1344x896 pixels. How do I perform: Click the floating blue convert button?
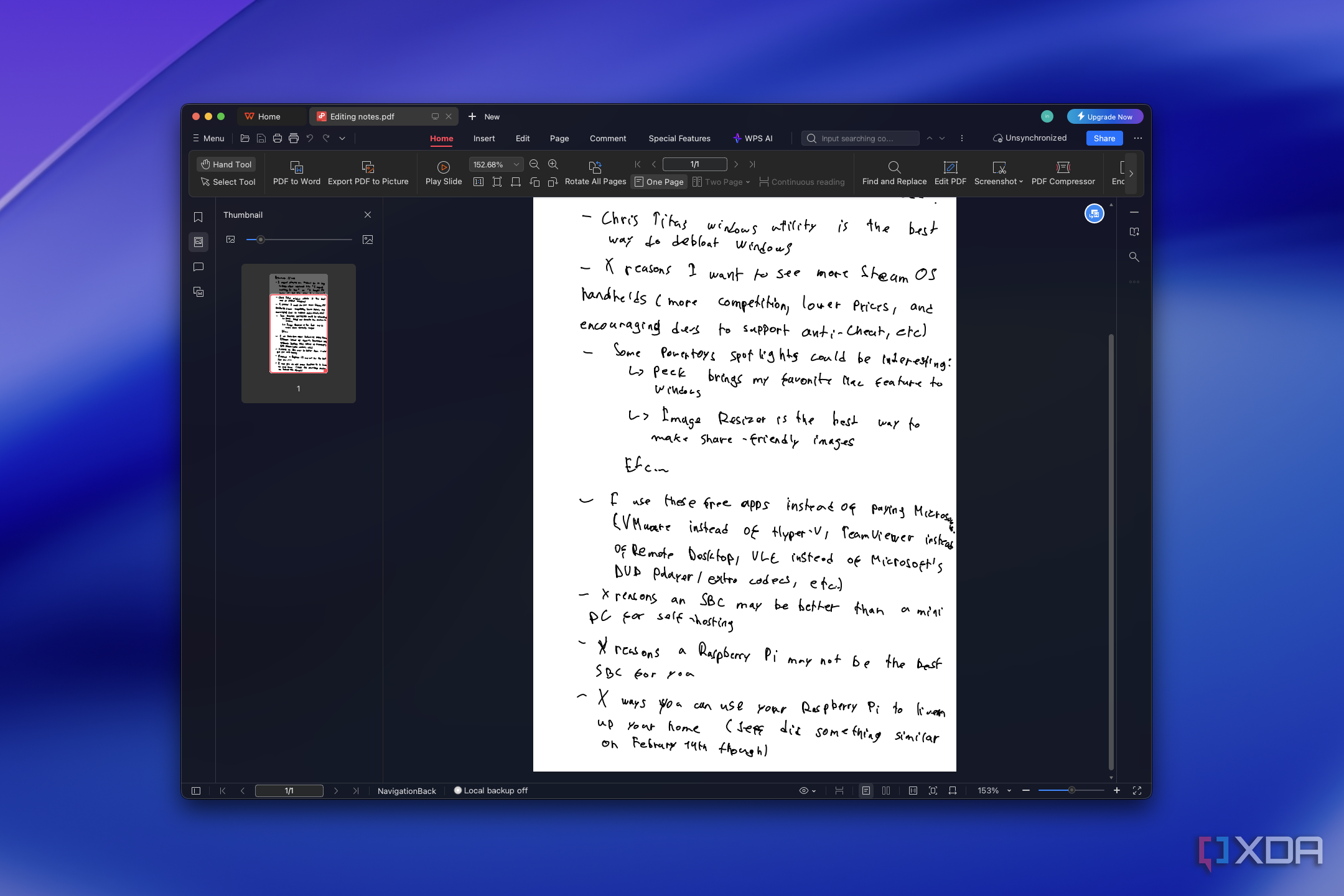click(x=1094, y=214)
